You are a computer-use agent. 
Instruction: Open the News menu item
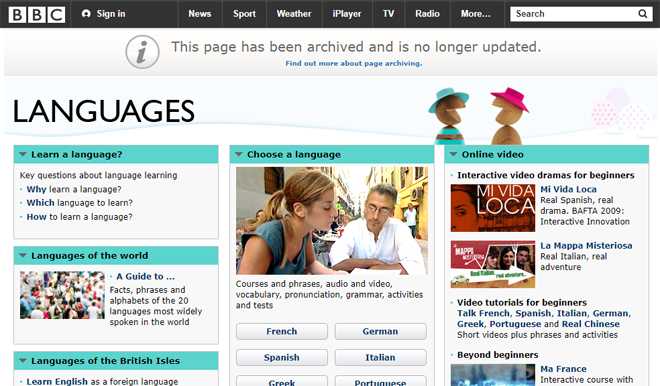pyautogui.click(x=200, y=14)
